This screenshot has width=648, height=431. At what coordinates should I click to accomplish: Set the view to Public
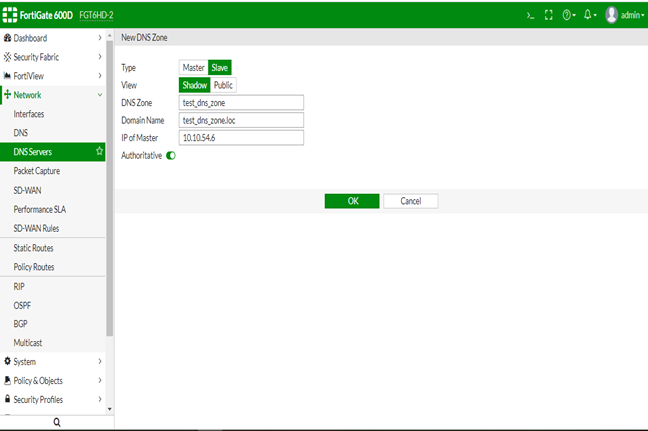click(x=223, y=85)
